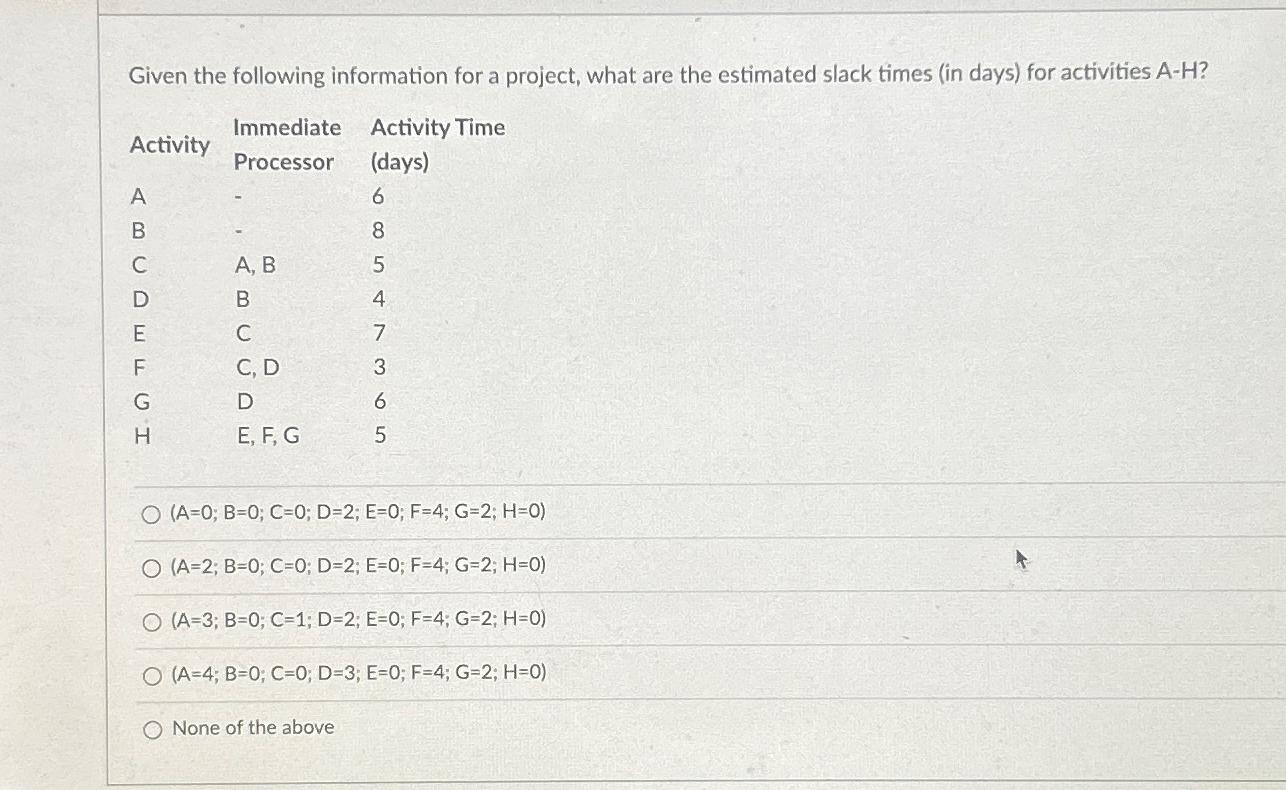Click the Activity column header
The height and width of the screenshot is (790, 1286).
pos(169,145)
